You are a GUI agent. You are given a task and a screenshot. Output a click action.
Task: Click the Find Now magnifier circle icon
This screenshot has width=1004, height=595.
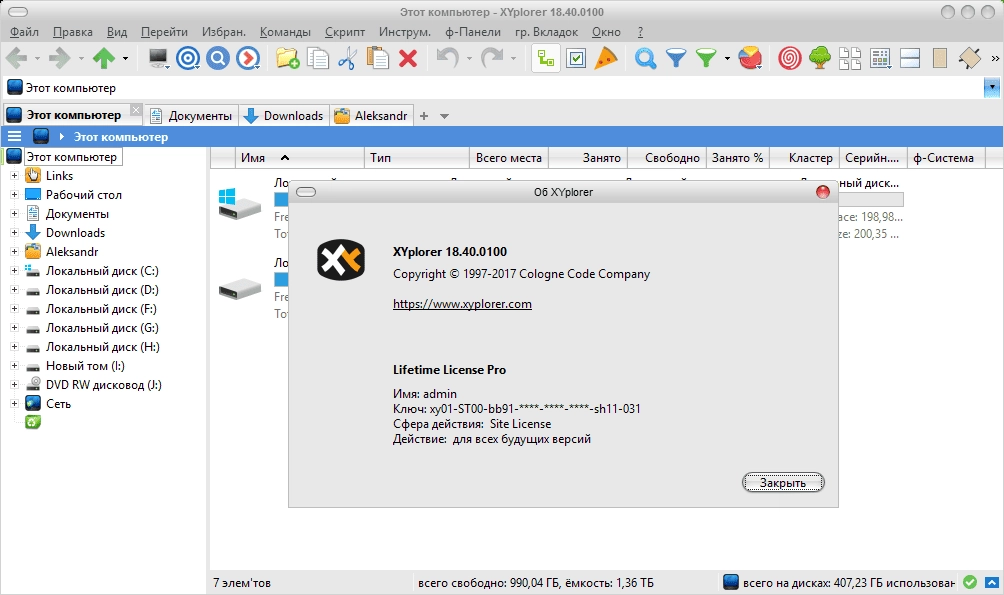click(x=218, y=58)
